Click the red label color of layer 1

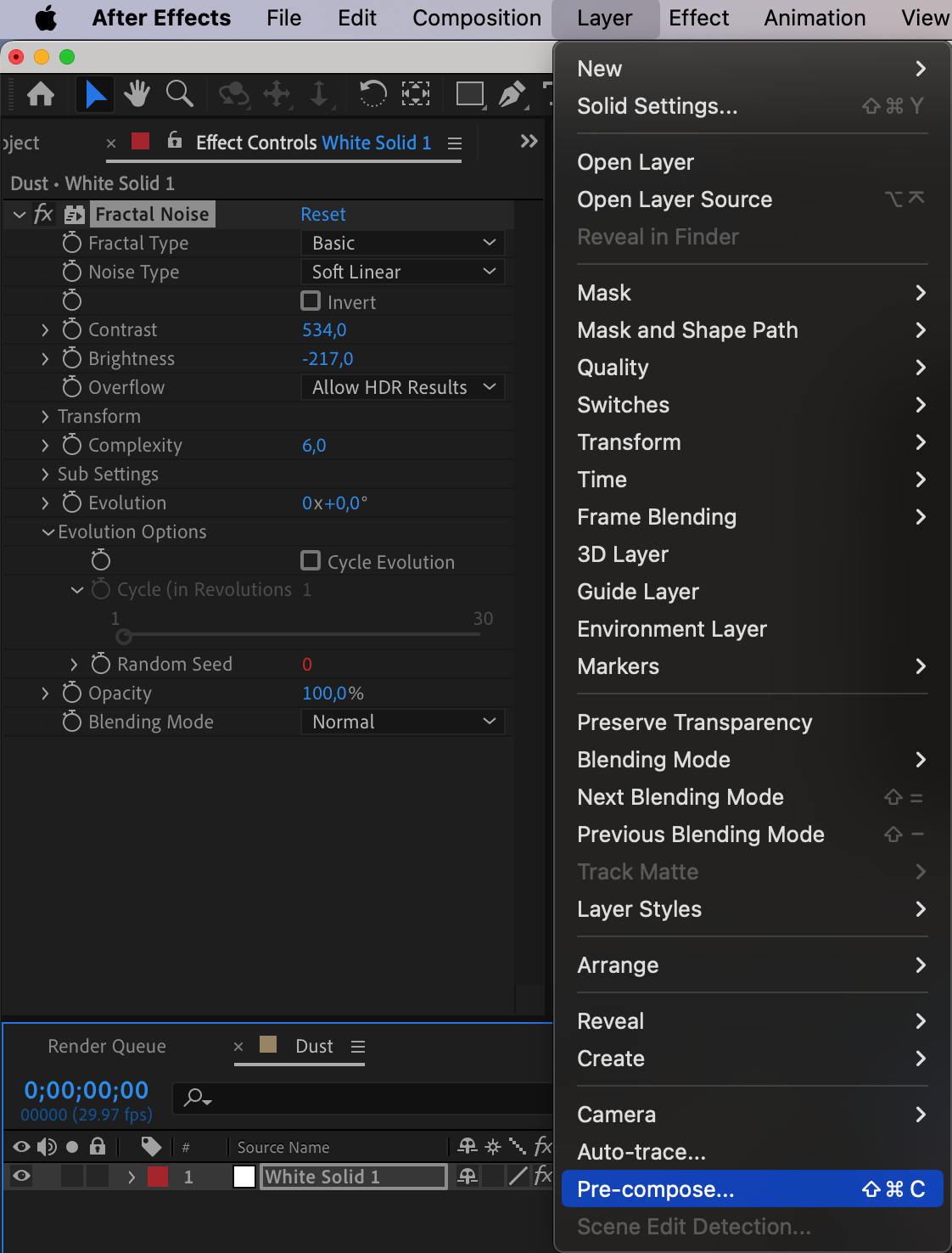click(x=158, y=1177)
